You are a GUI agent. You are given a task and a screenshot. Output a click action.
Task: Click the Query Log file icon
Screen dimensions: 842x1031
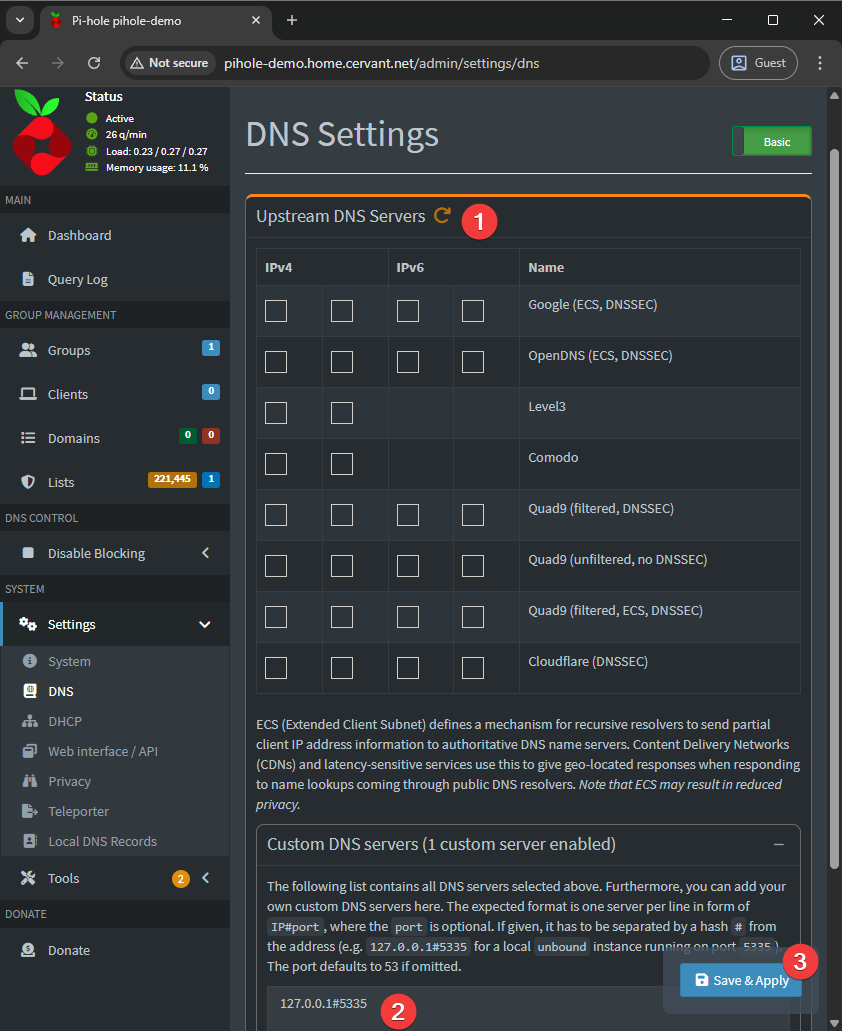29,280
